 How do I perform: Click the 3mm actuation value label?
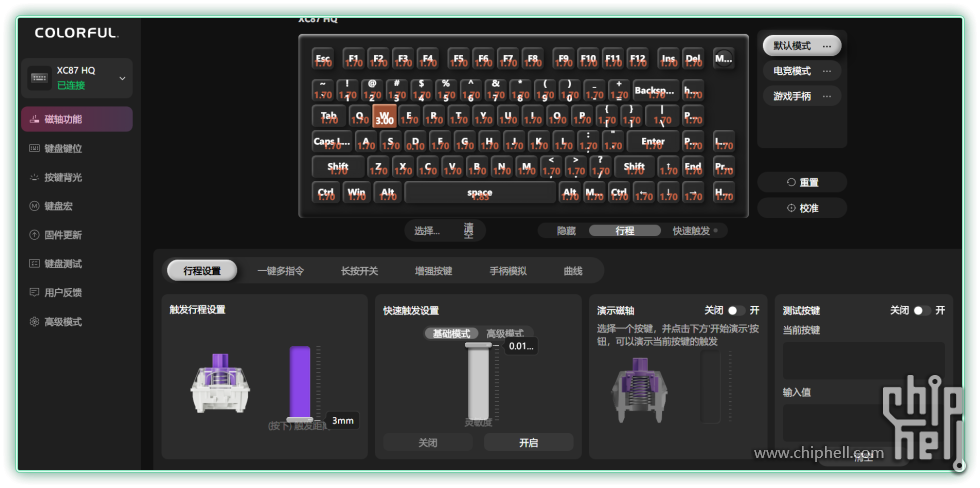coord(342,421)
